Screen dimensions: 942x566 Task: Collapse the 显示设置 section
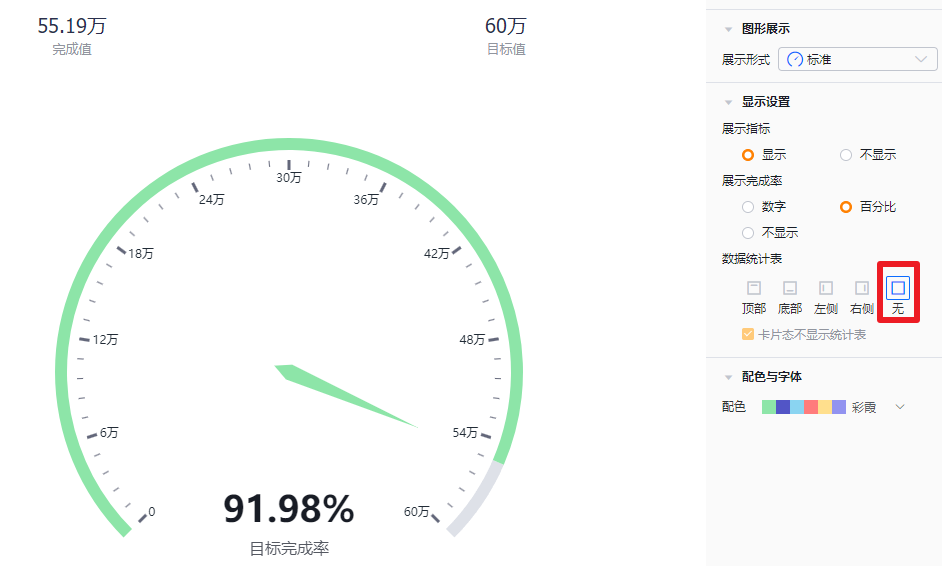click(728, 102)
